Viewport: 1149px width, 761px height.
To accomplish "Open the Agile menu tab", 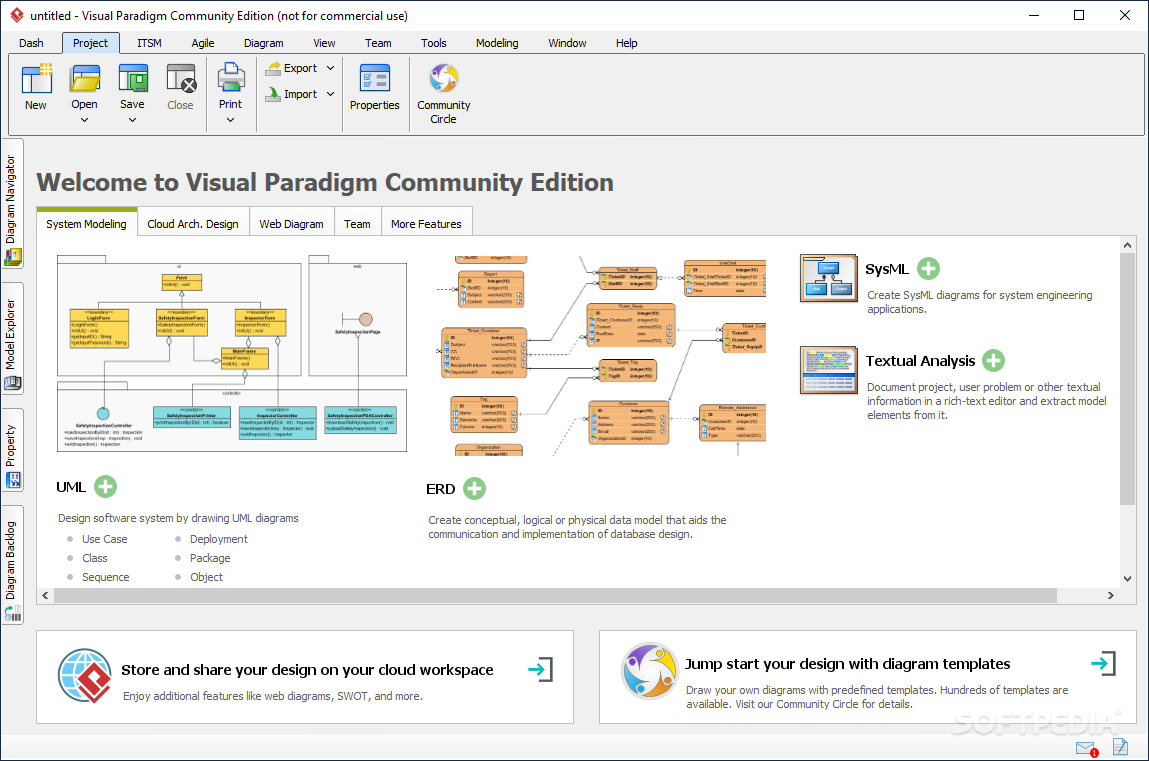I will [203, 43].
